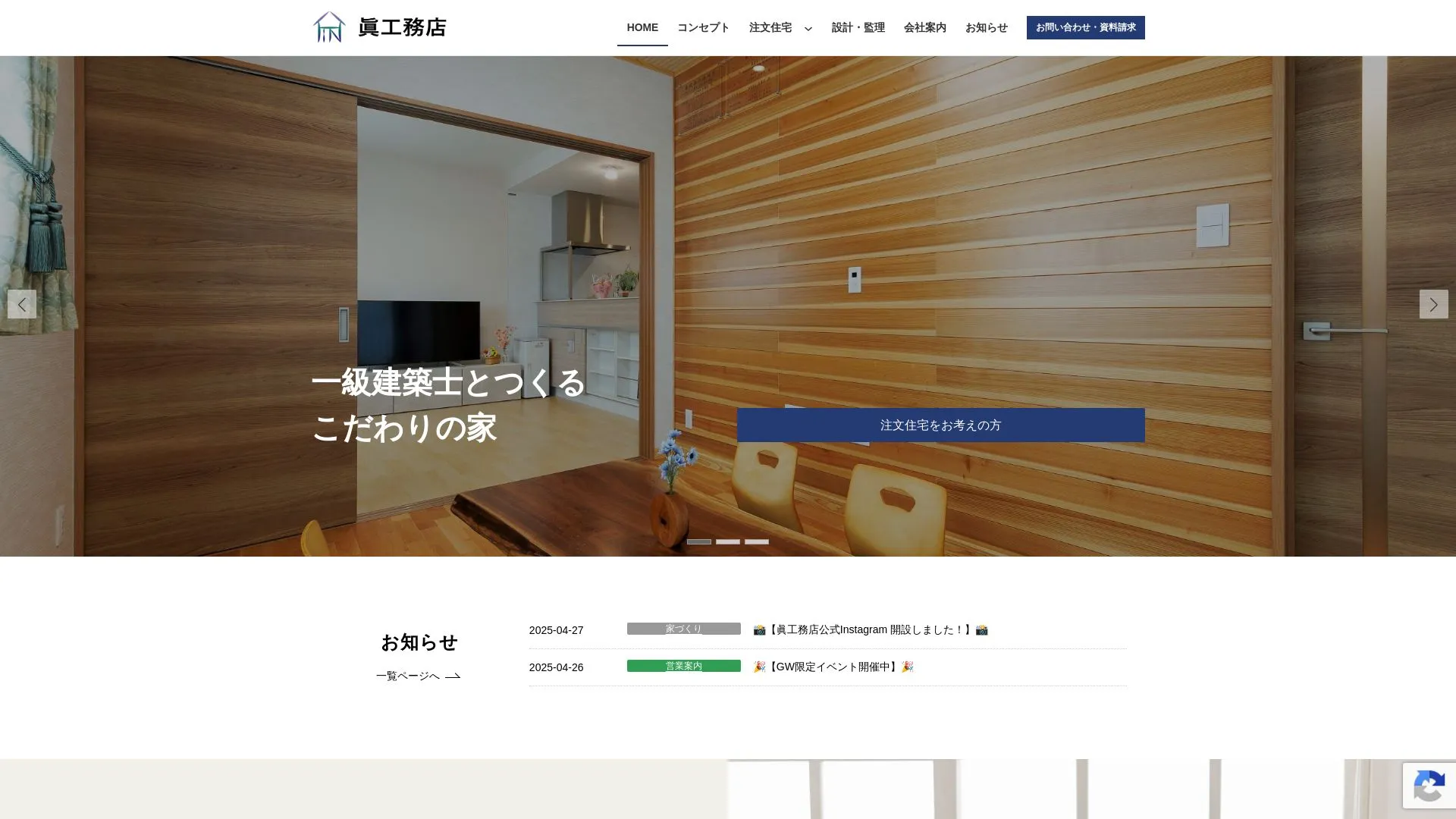Click 注文住宅をお考えの方 button
Screen dimensions: 1456x819
click(x=940, y=425)
